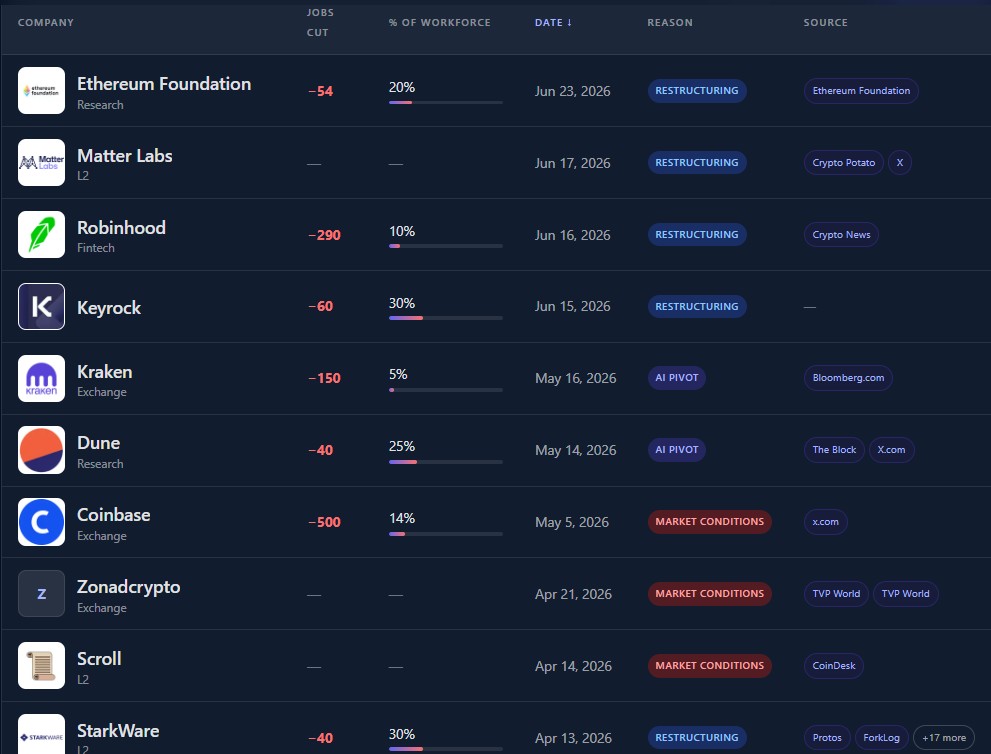Click the Kraken logo icon
Screen dimensions: 991x754
tap(41, 379)
